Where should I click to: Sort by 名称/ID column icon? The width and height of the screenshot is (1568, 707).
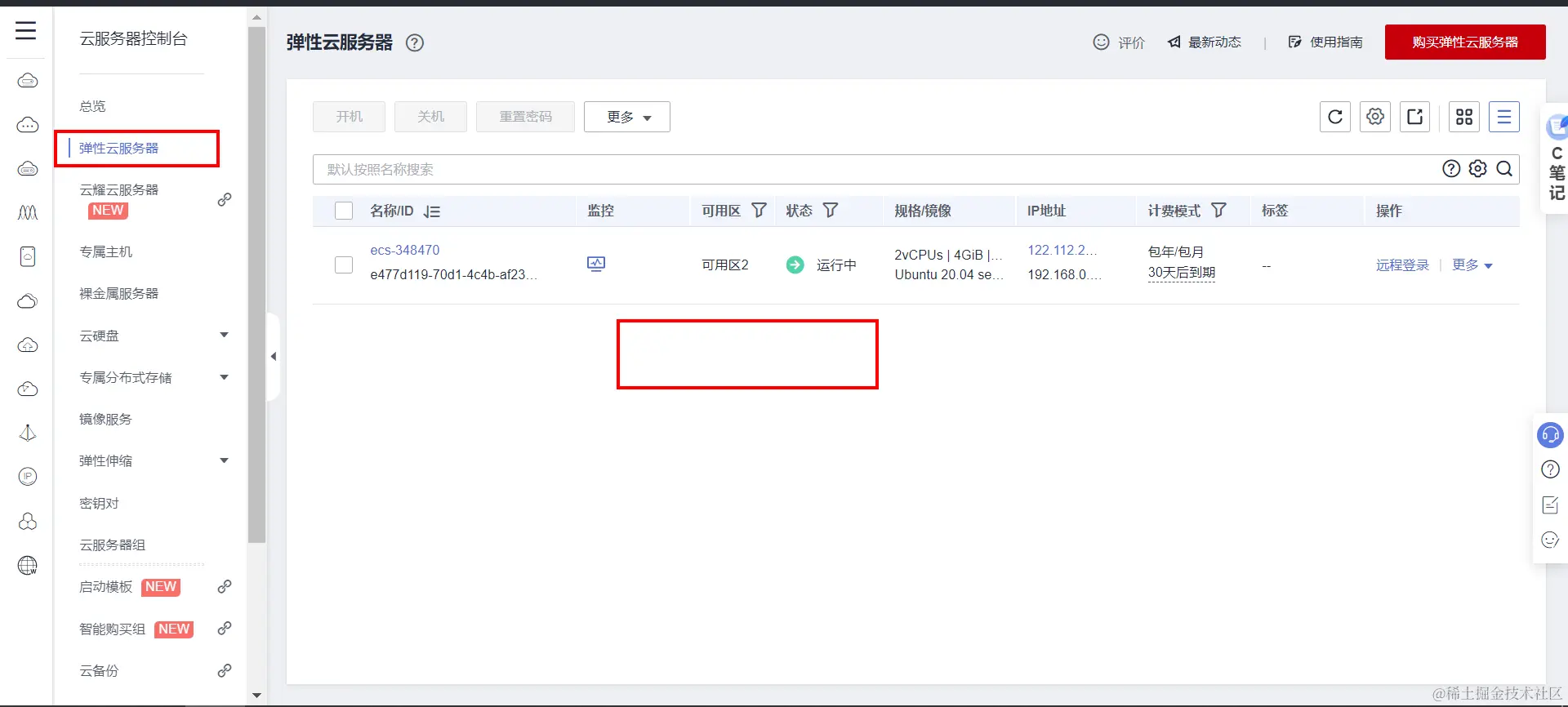click(432, 211)
